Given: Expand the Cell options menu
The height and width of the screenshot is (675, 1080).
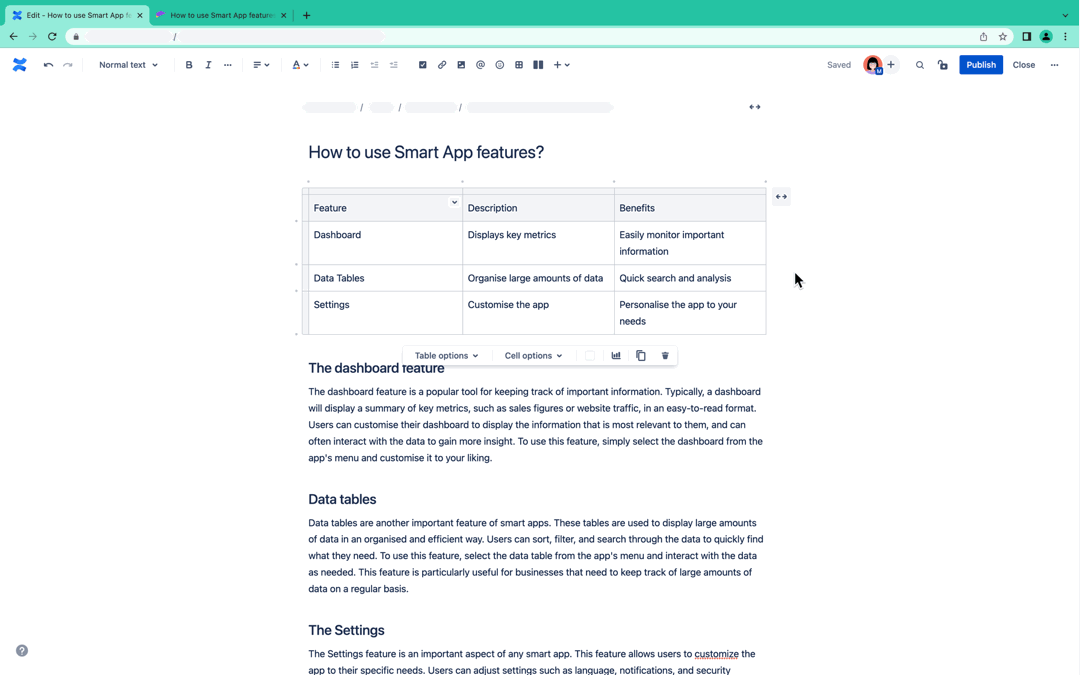Looking at the screenshot, I should pyautogui.click(x=533, y=356).
